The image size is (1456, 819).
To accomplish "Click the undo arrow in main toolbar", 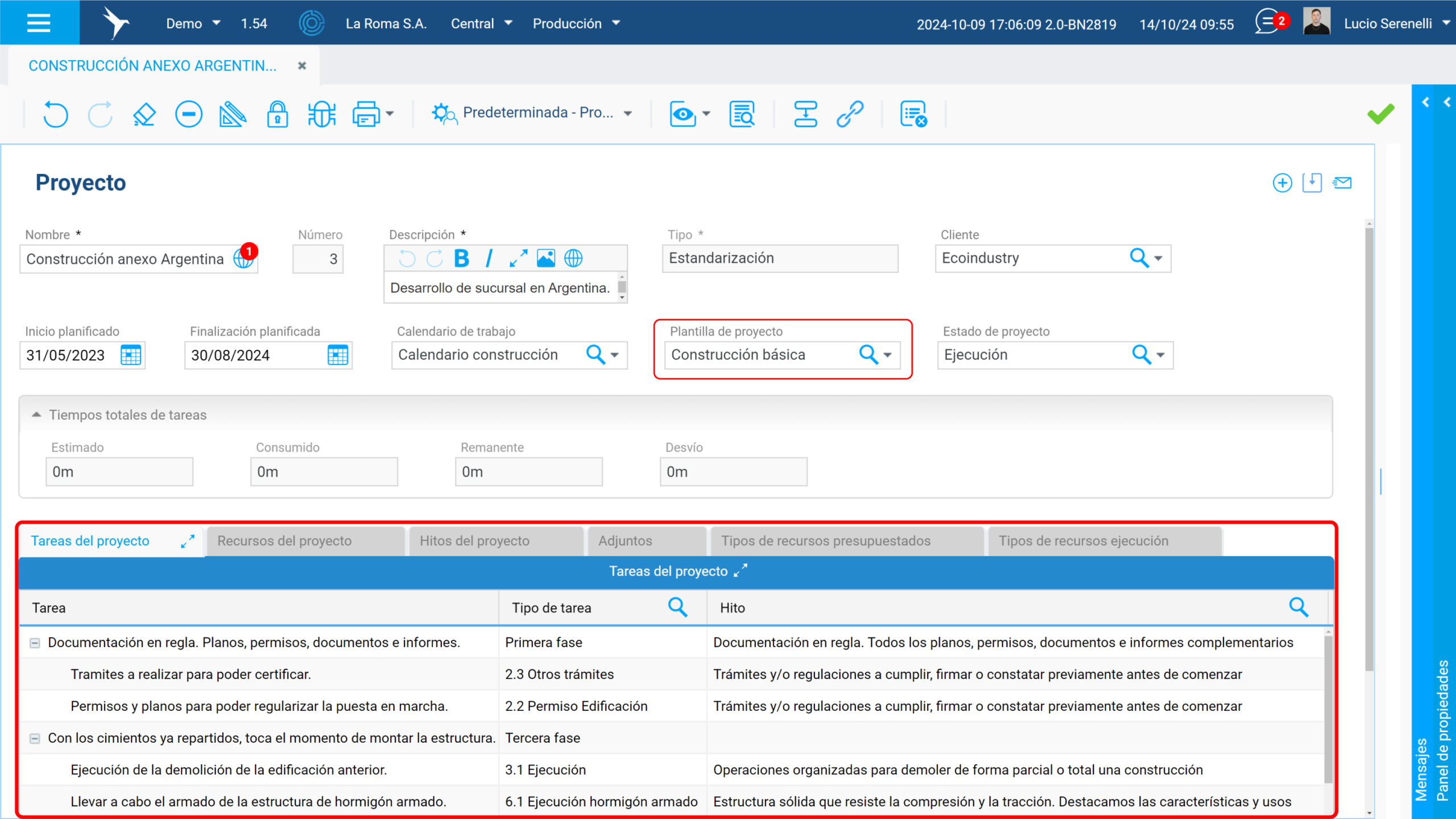I will pyautogui.click(x=55, y=114).
